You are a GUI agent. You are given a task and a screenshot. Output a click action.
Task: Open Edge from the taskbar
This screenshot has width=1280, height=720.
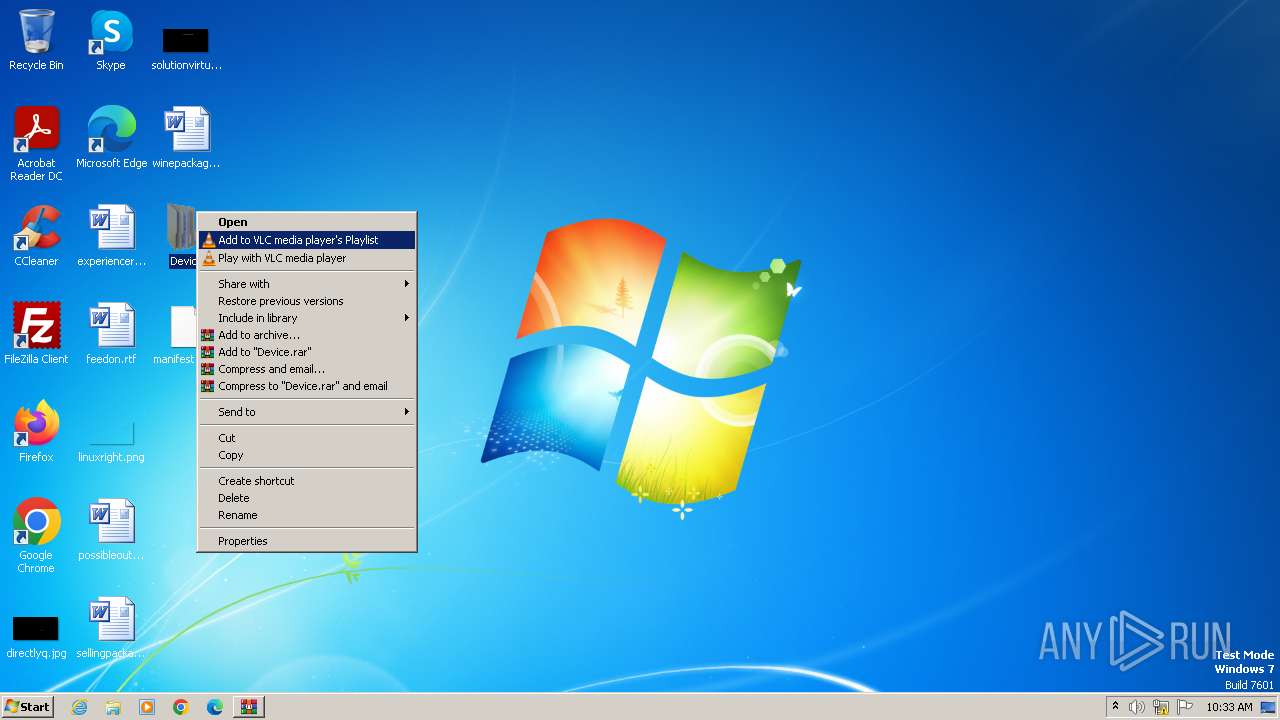(x=215, y=707)
